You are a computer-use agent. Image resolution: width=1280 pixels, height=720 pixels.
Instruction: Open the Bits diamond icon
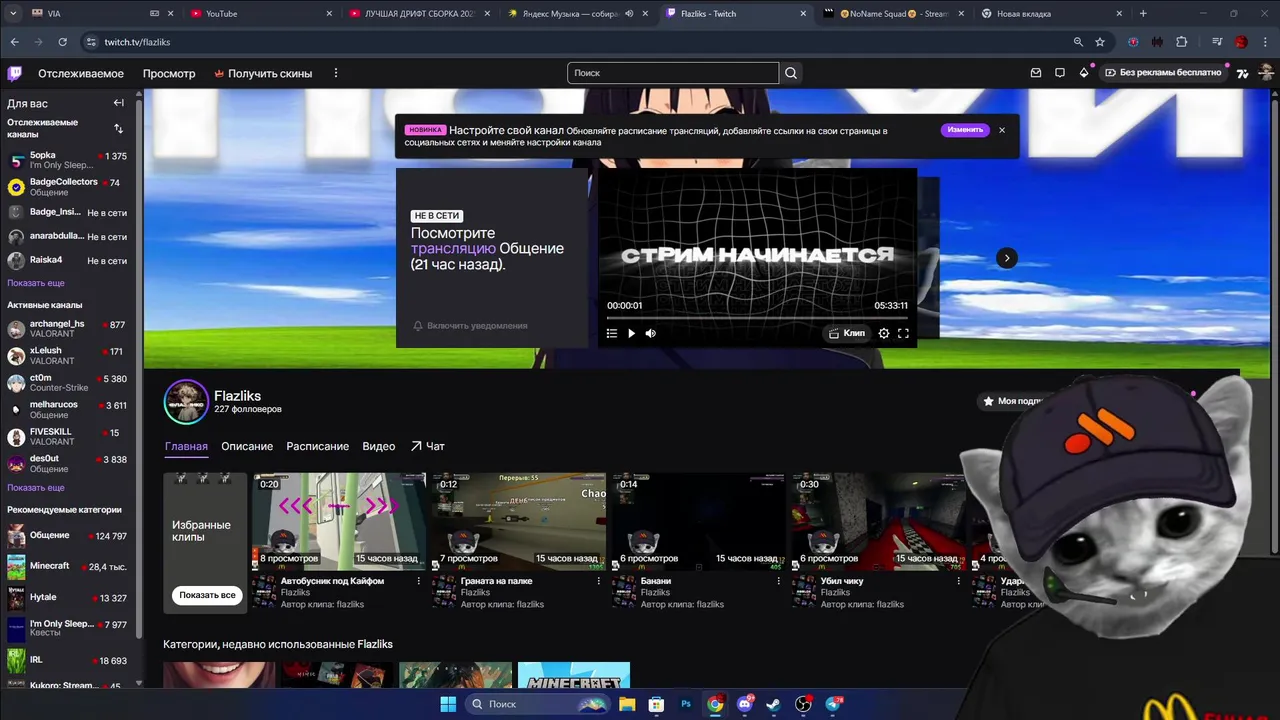[x=1084, y=73]
